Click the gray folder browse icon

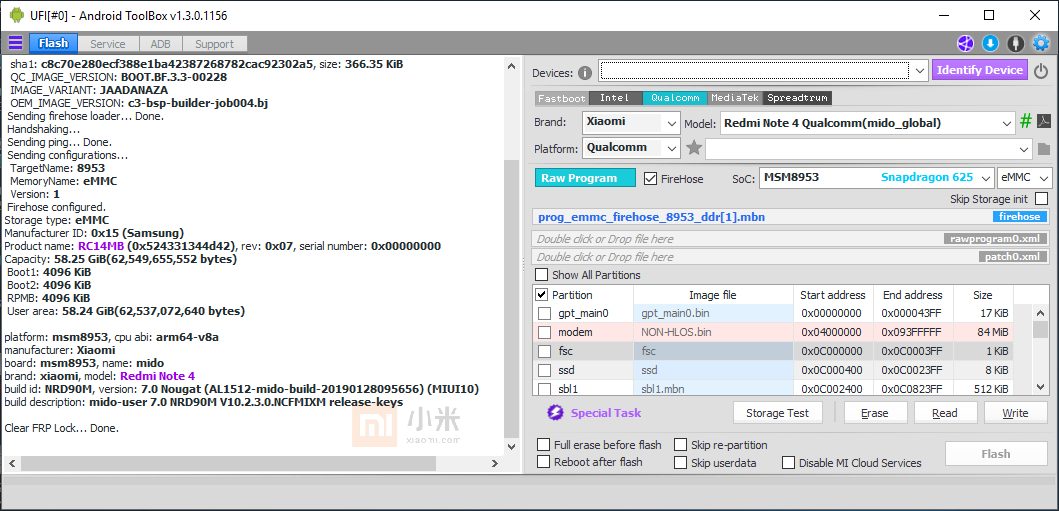[x=1043, y=149]
